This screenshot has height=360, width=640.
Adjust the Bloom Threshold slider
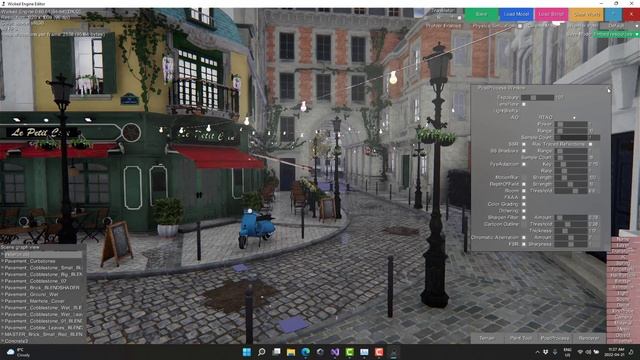coord(571,191)
